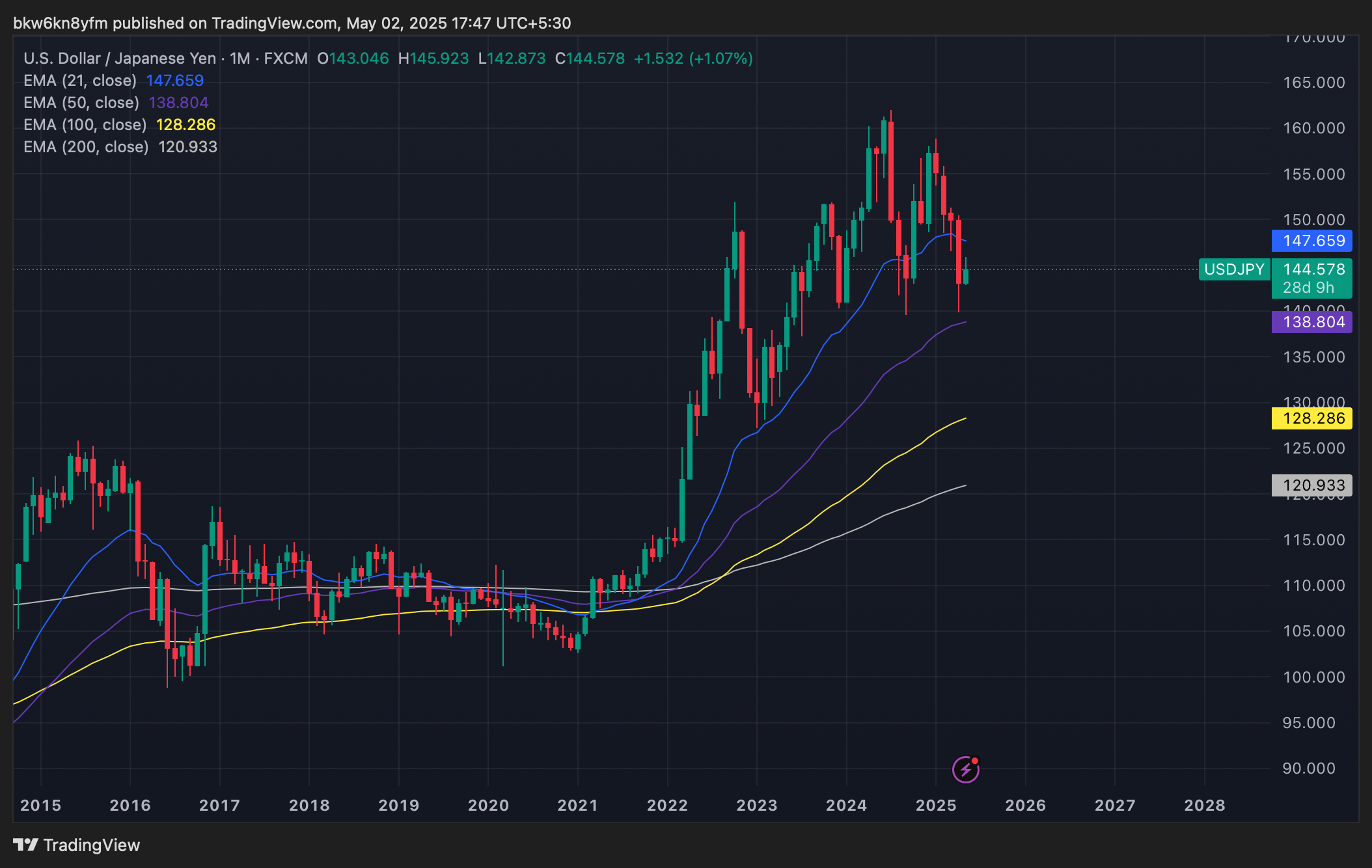The width and height of the screenshot is (1372, 868).
Task: Click the U.S. Dollar / Japanese Yen title
Action: point(120,59)
